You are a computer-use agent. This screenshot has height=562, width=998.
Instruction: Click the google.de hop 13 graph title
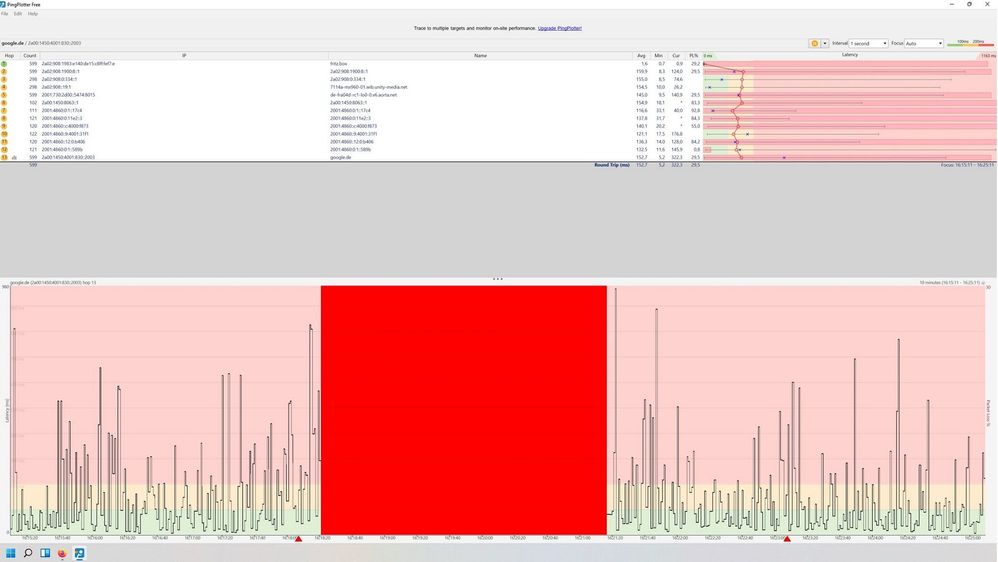pyautogui.click(x=53, y=283)
